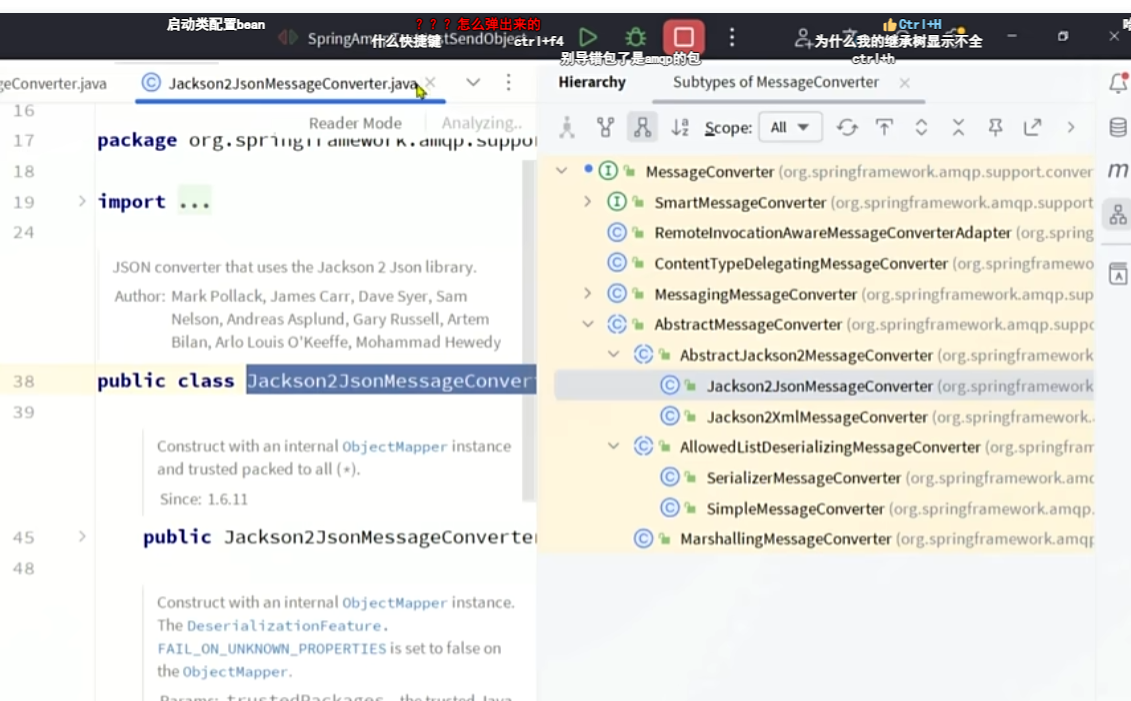Sort hierarchy alphabetically
This screenshot has width=1131, height=701.
(x=679, y=128)
